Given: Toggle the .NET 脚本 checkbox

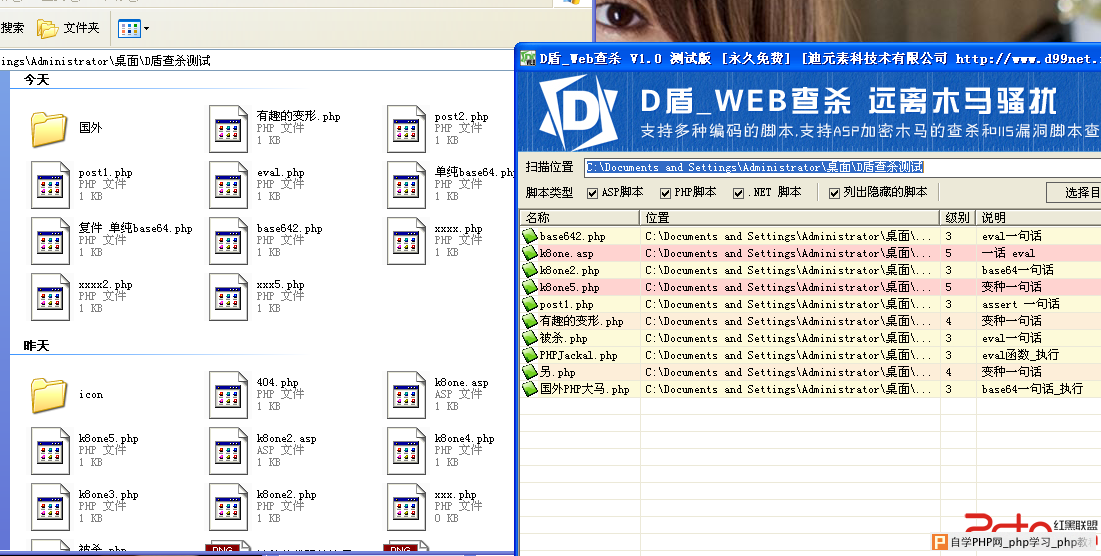Looking at the screenshot, I should pyautogui.click(x=739, y=193).
